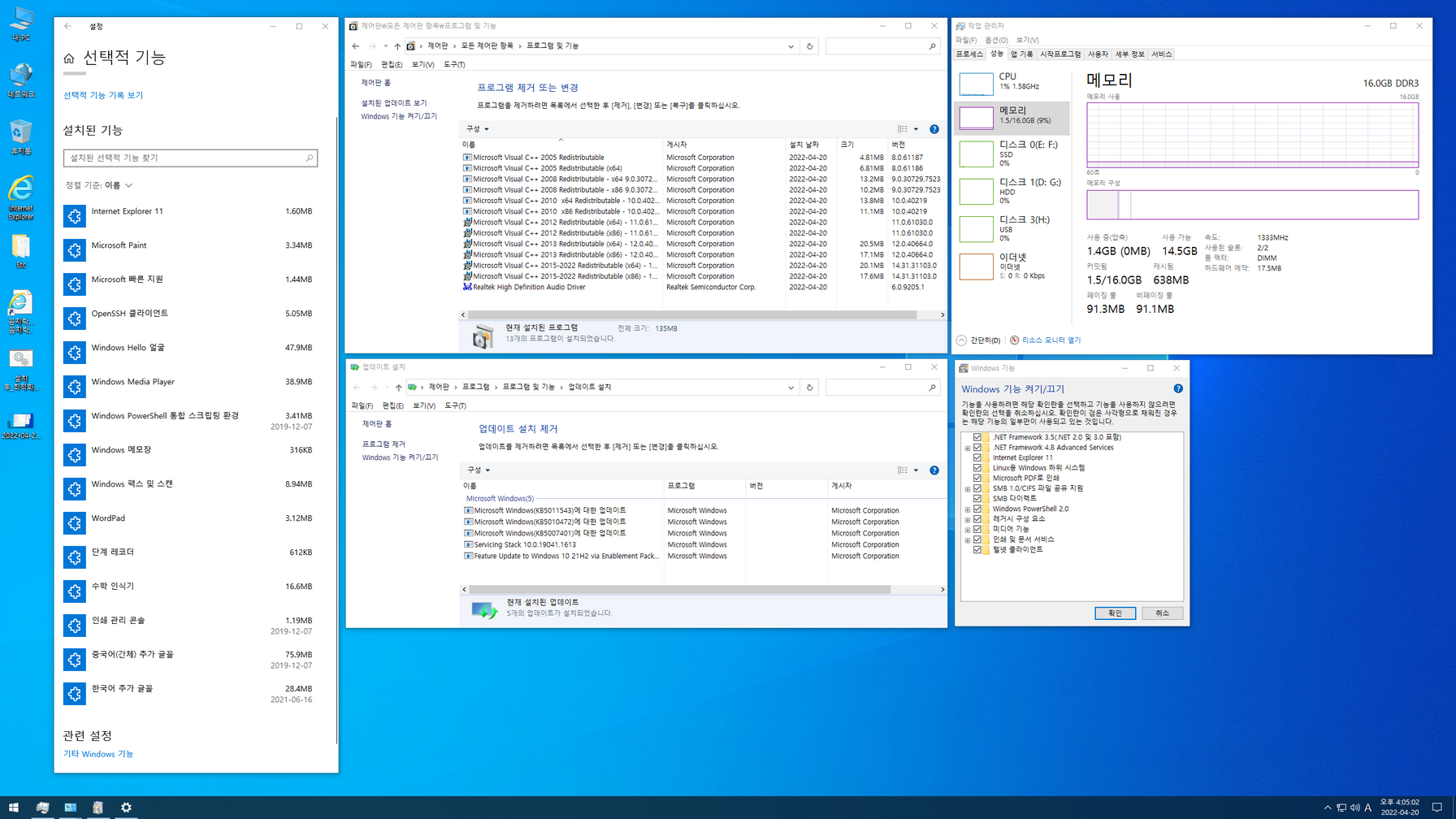Image resolution: width=1456 pixels, height=819 pixels.
Task: Click Resource Monitor icon in Task Manager
Action: click(x=1014, y=340)
